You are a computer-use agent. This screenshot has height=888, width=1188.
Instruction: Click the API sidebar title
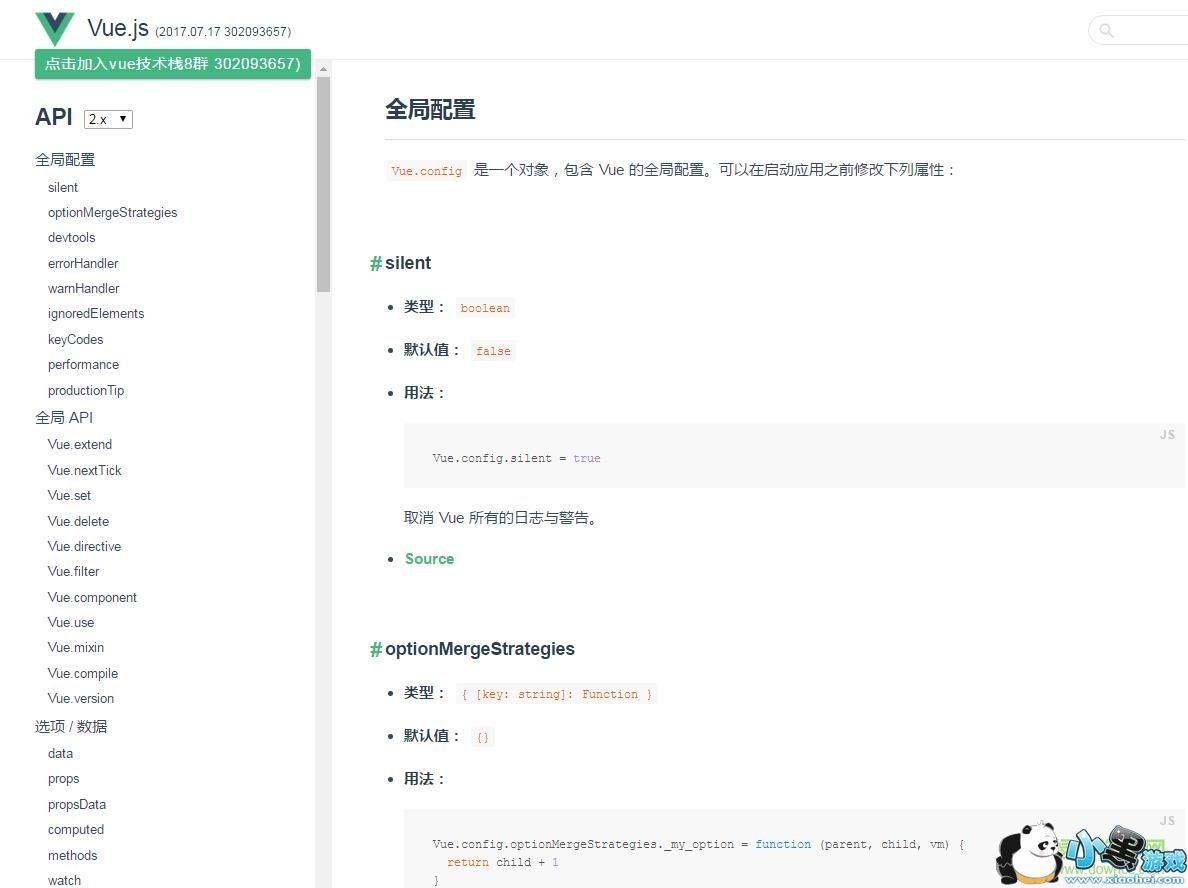[x=54, y=117]
